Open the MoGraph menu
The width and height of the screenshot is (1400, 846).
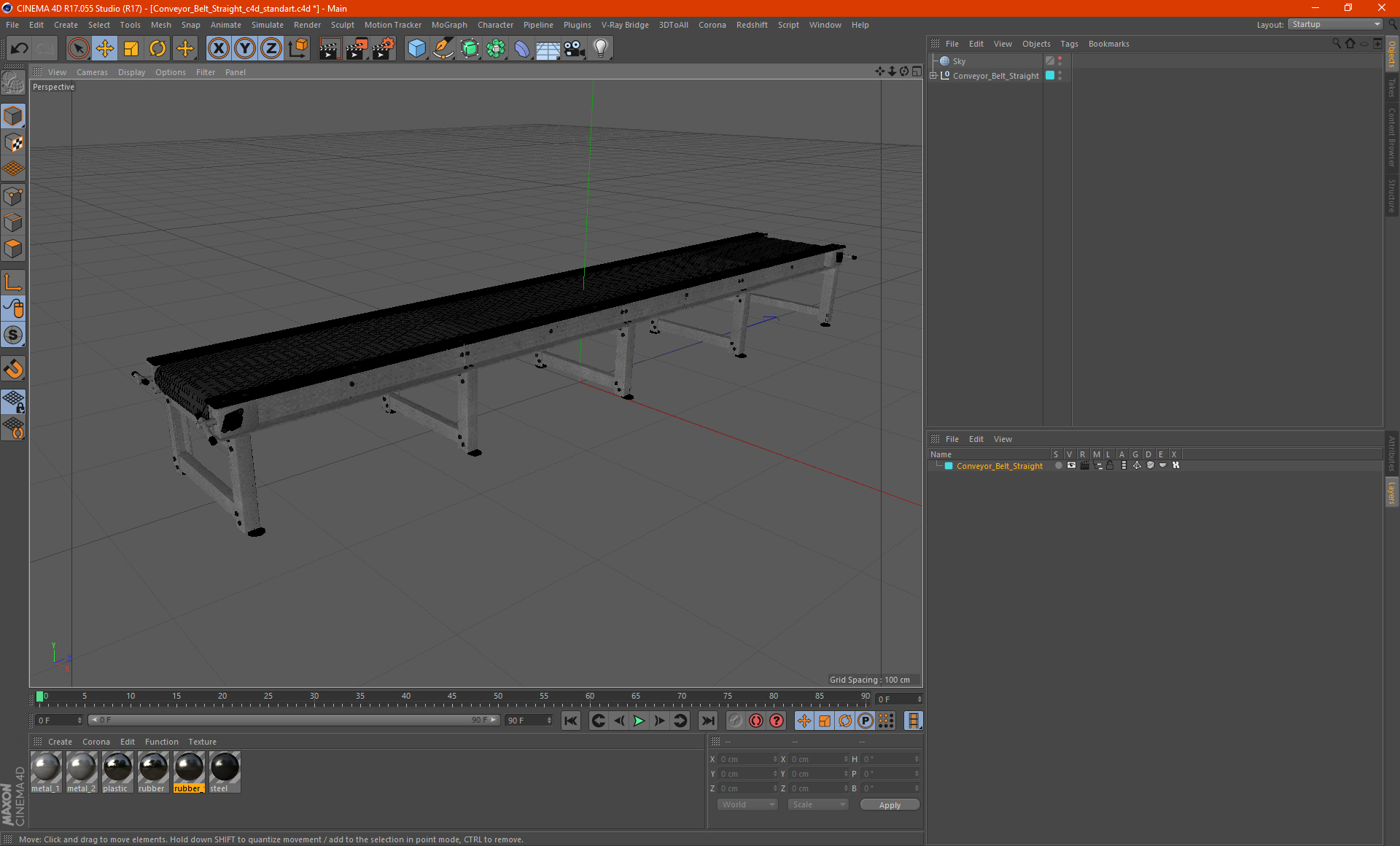(x=449, y=25)
